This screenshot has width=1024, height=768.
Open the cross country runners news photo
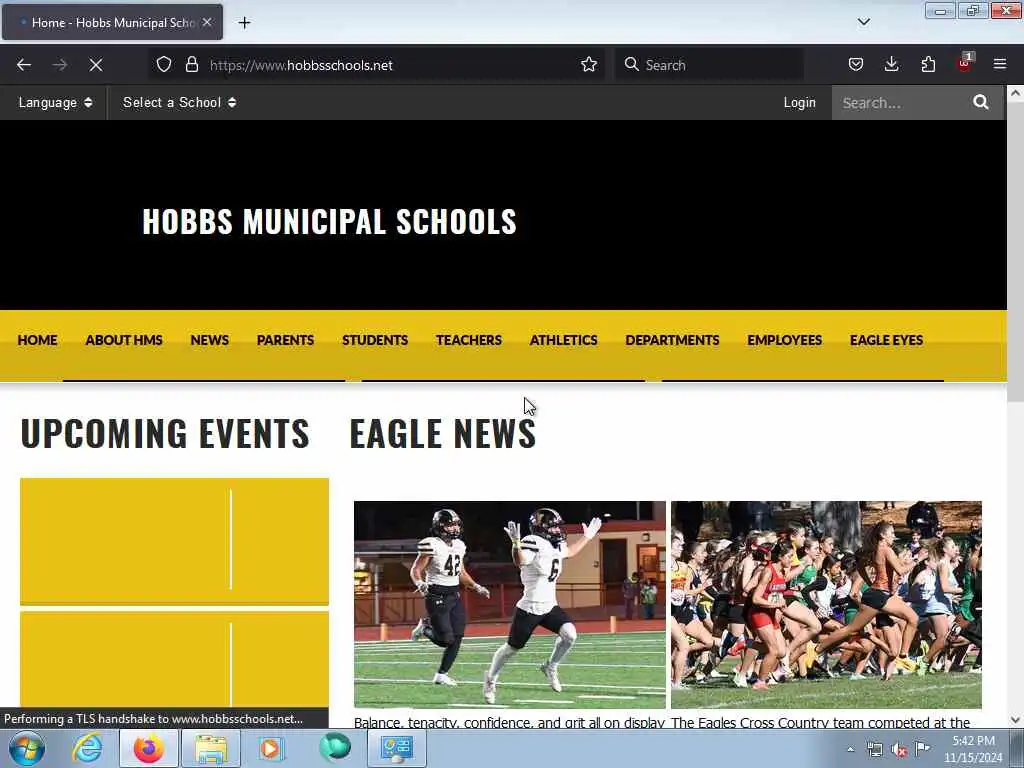pos(826,604)
